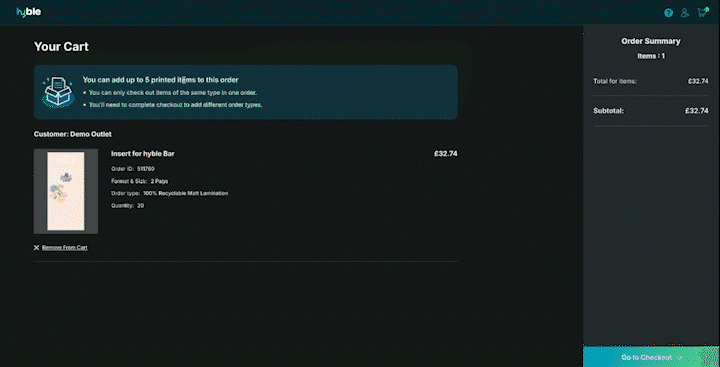Viewport: 720px width, 367px height.
Task: Click the Quantity: 20 line
Action: [x=128, y=206]
